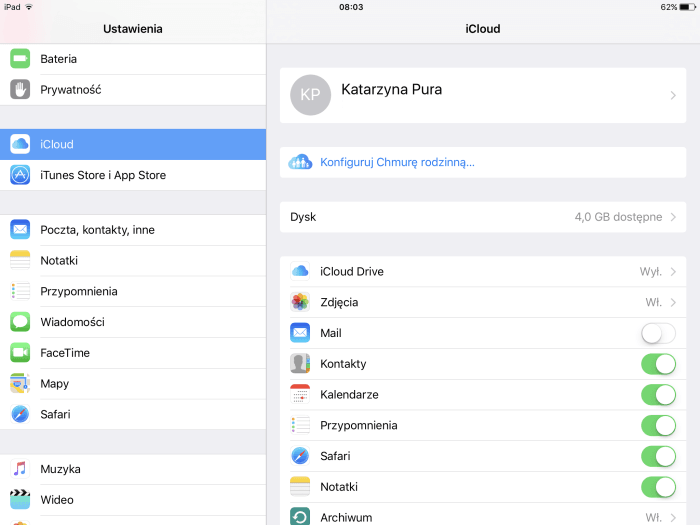Tap the Poczta envelope icon in sidebar
This screenshot has height=525, width=700.
pos(20,229)
